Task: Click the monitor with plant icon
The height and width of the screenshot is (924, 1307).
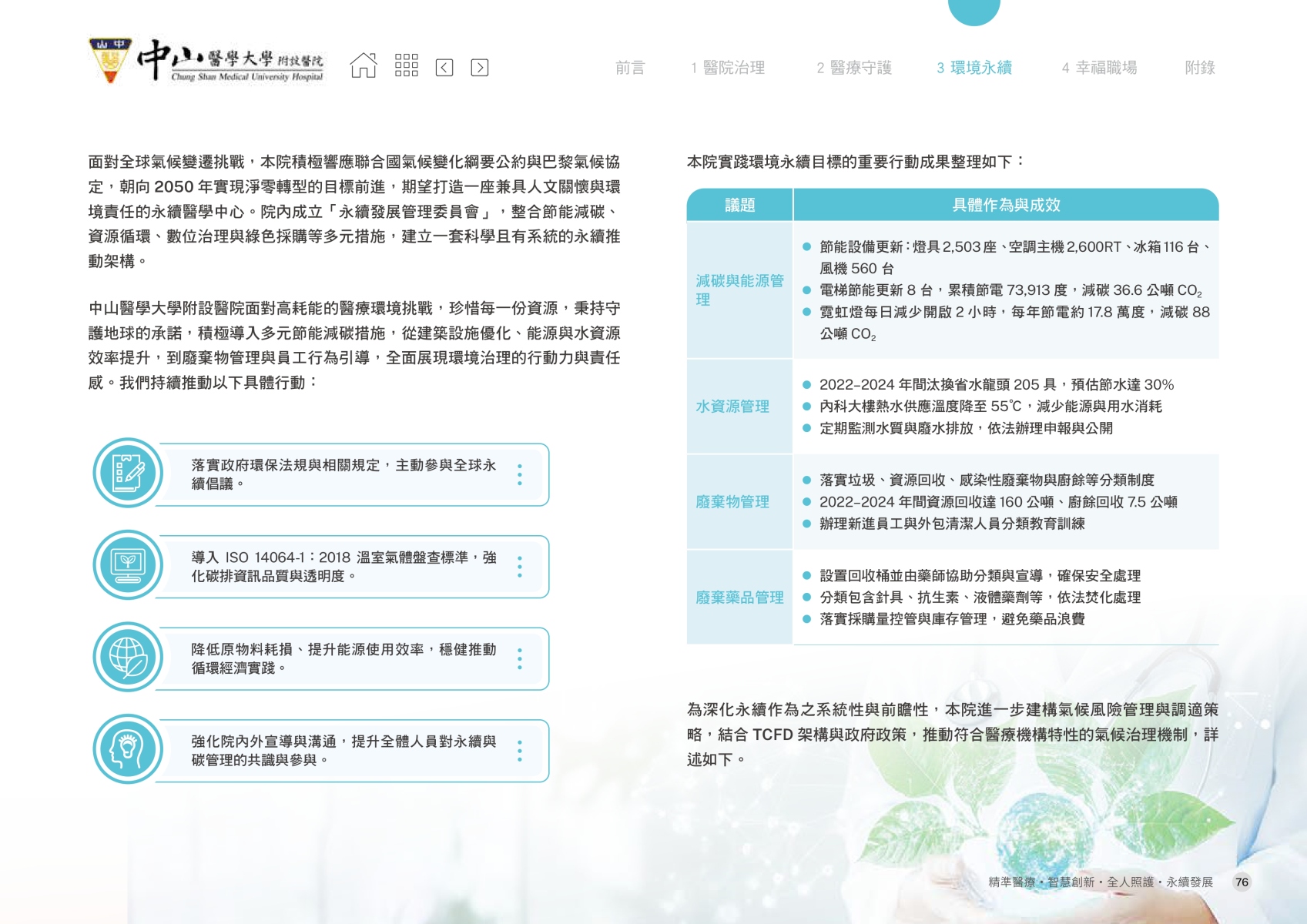Action: coord(128,565)
